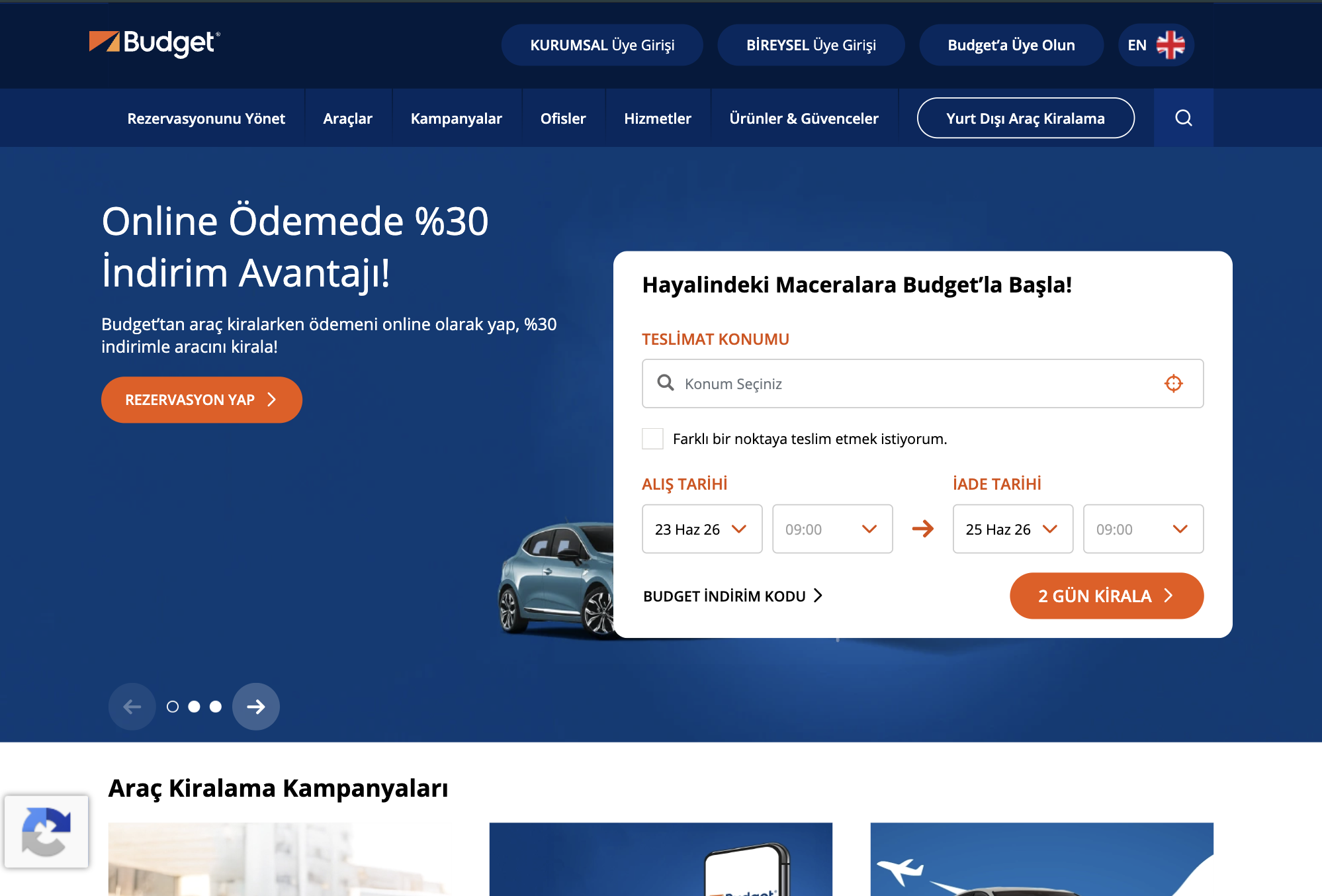1322x896 pixels.
Task: Check 'Farklı bir noktaya teslim etmek' box
Action: coord(652,439)
